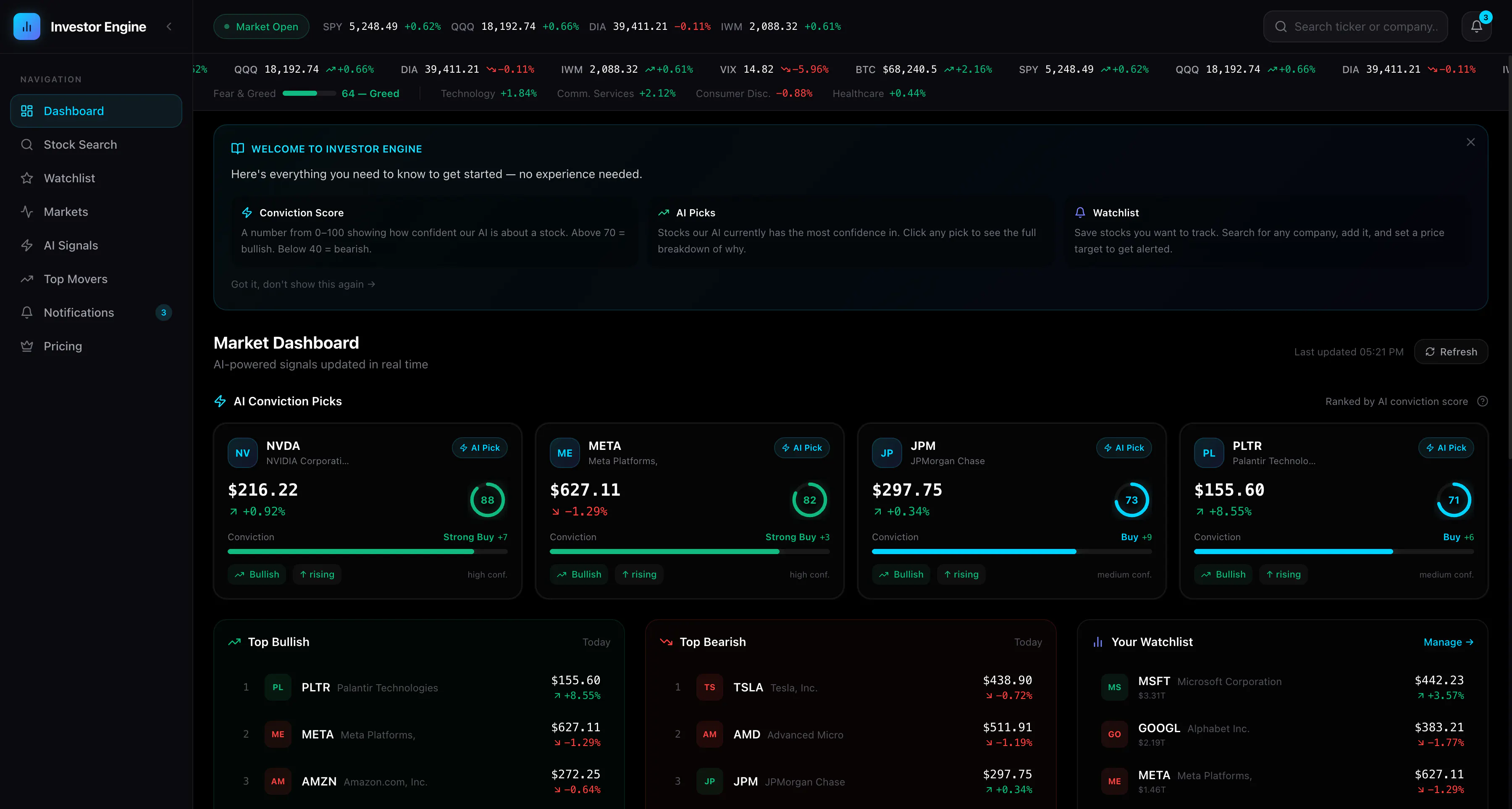Collapse the sidebar with the chevron
The height and width of the screenshot is (809, 1512).
pos(169,26)
